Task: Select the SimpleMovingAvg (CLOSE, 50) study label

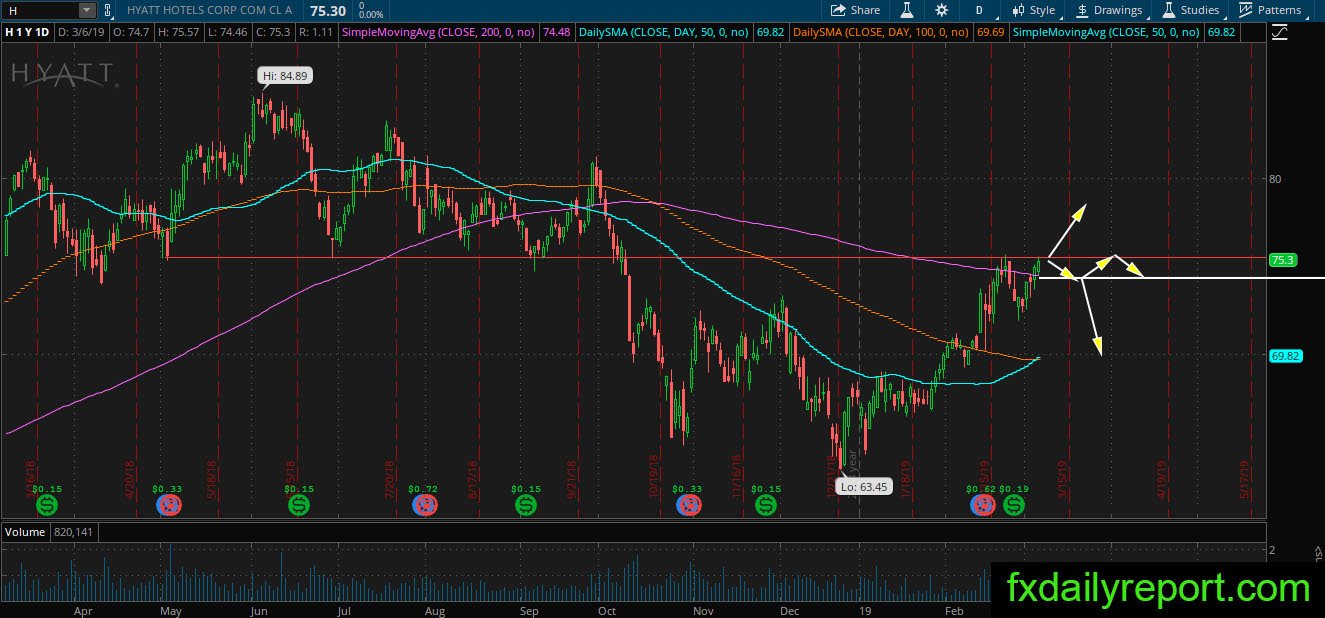Action: tap(1107, 32)
